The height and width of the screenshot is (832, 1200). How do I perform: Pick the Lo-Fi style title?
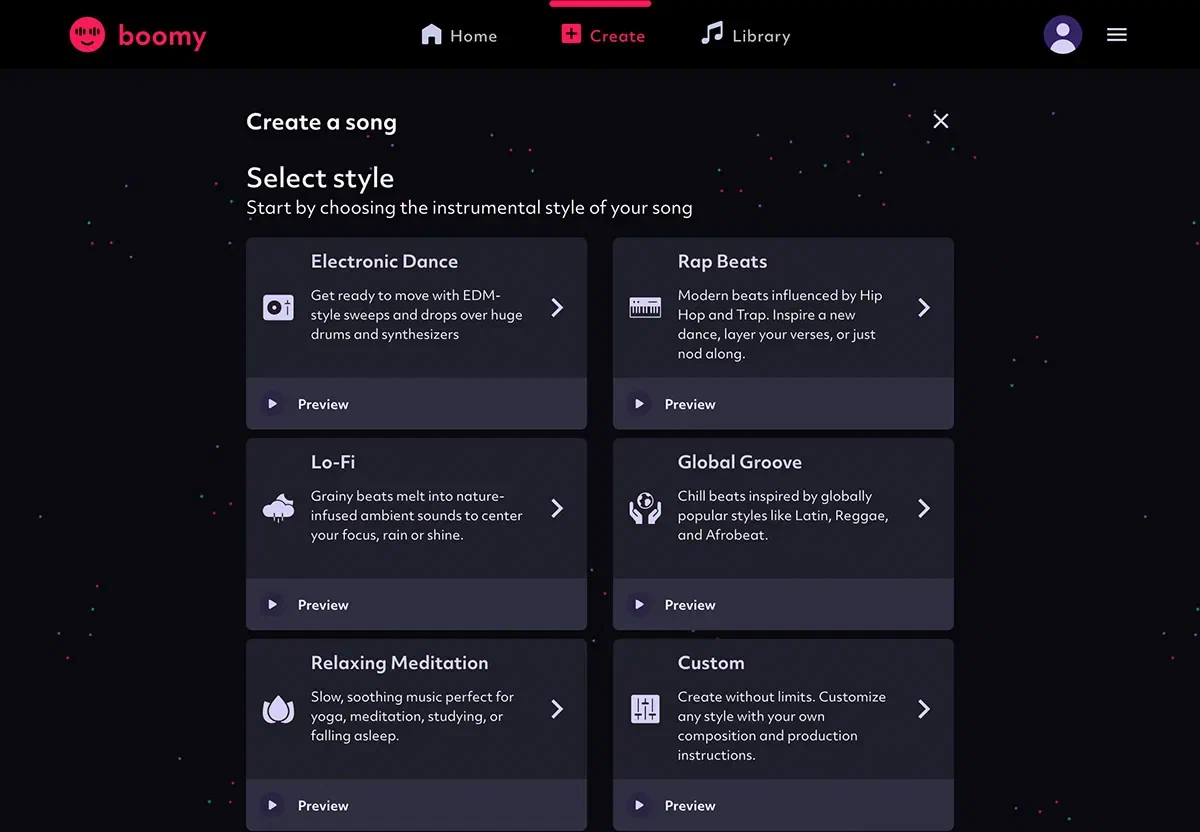click(x=333, y=462)
